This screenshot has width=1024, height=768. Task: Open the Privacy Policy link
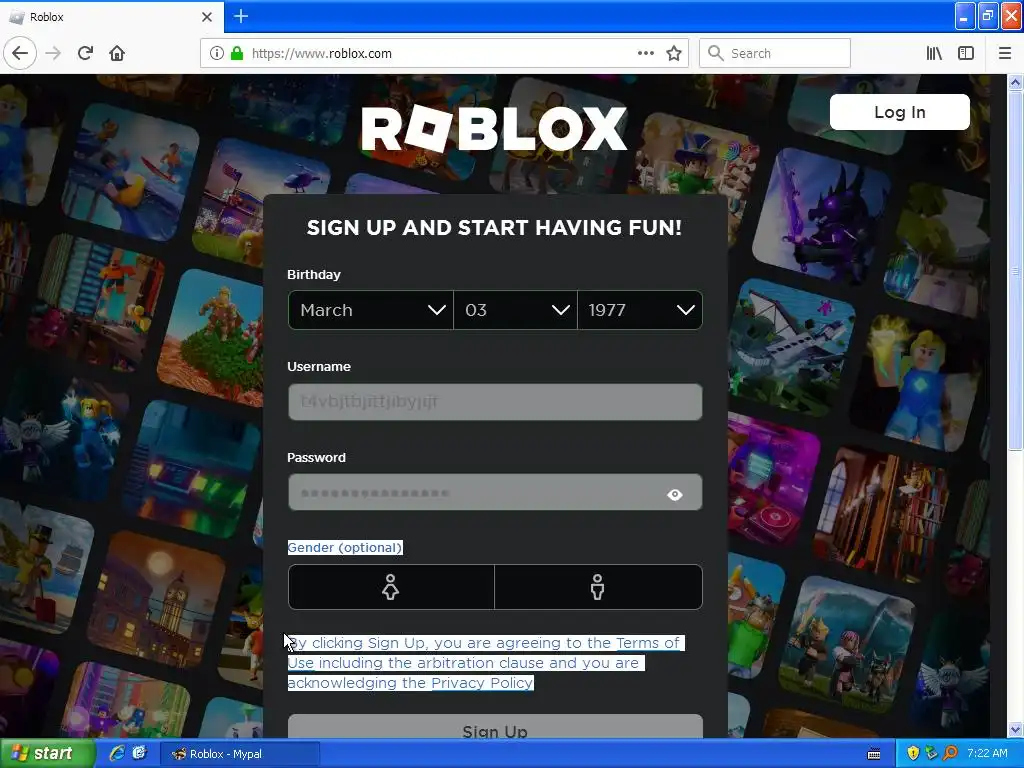tap(483, 683)
